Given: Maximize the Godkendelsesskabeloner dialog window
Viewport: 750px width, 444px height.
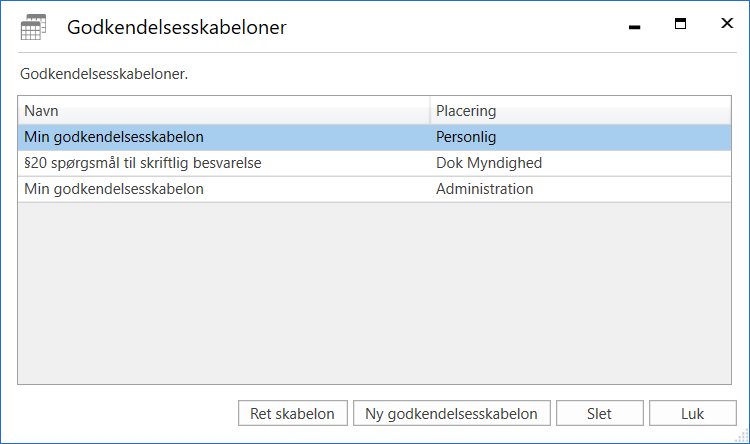Looking at the screenshot, I should 680,25.
